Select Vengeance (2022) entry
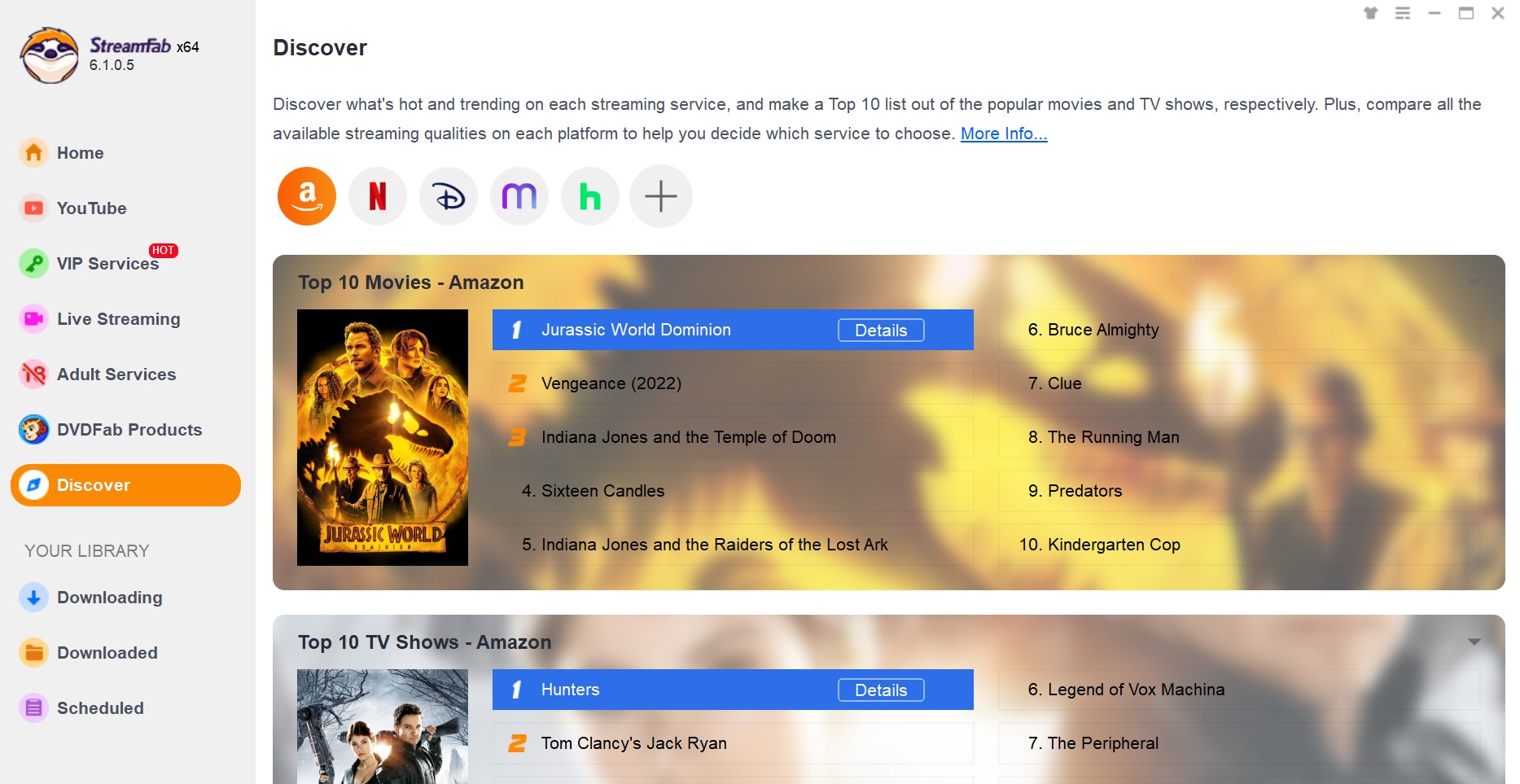 coord(733,383)
